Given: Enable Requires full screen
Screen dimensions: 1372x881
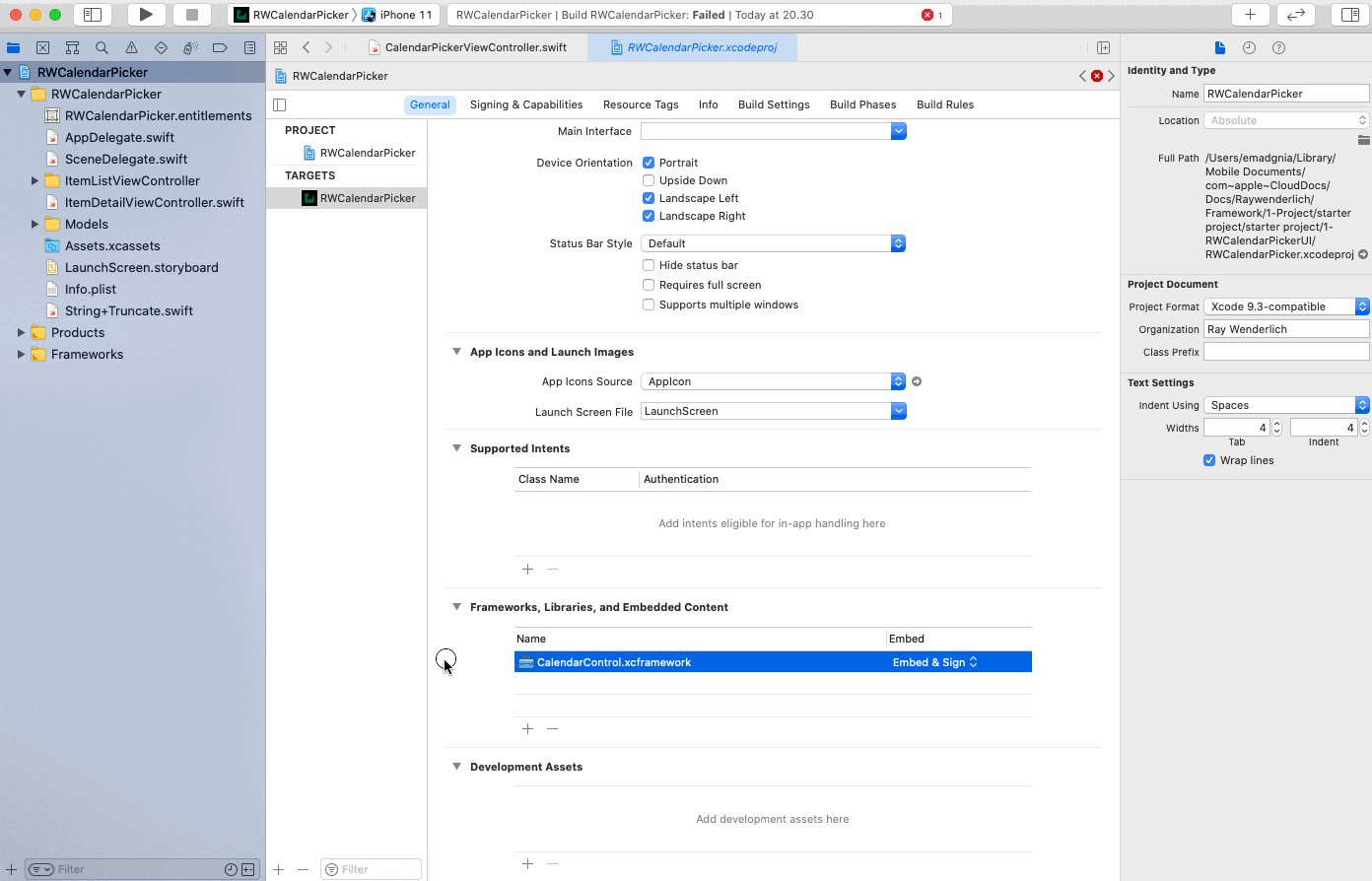Looking at the screenshot, I should 649,285.
